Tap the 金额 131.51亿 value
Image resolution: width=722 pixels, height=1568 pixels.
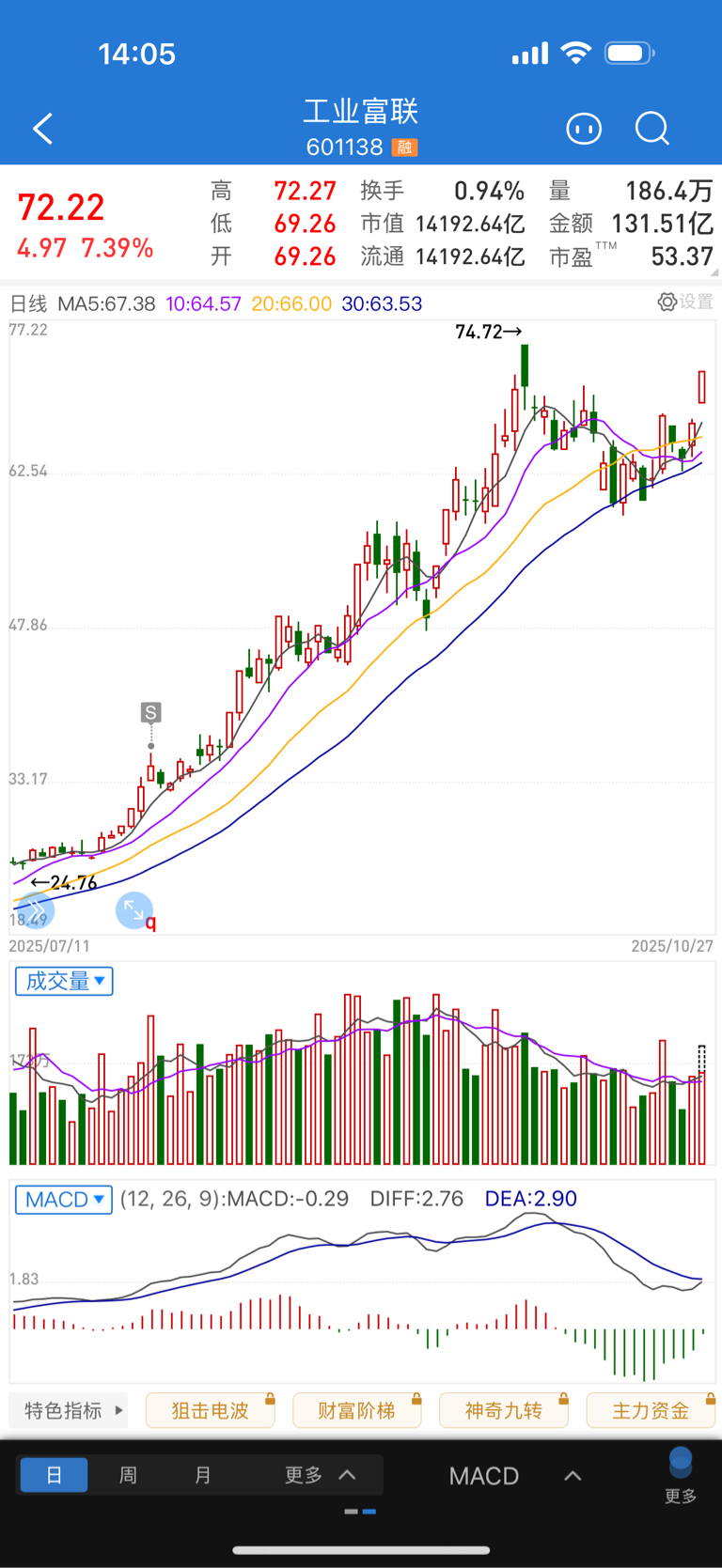pyautogui.click(x=663, y=224)
